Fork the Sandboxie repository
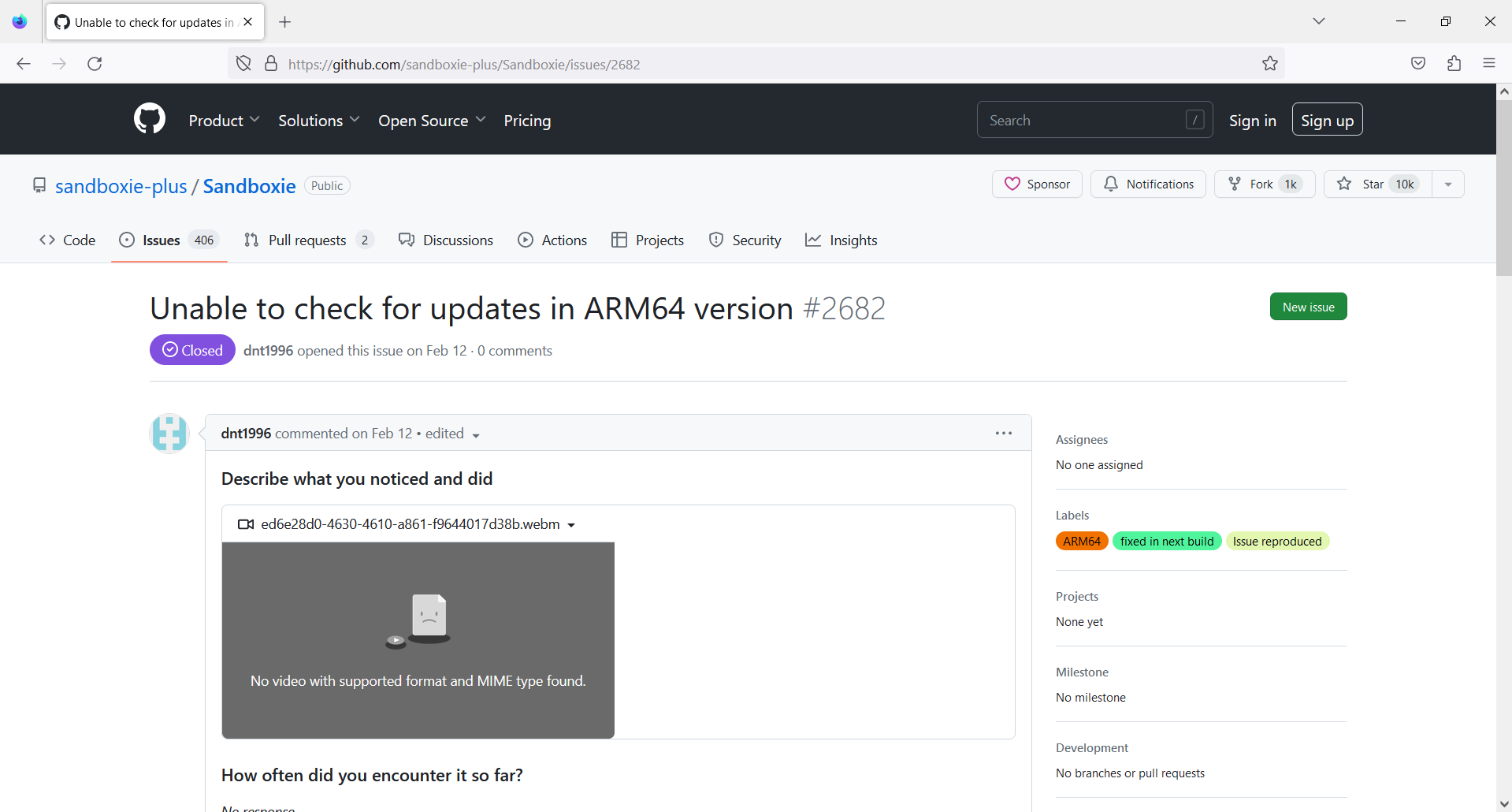 pos(1265,184)
